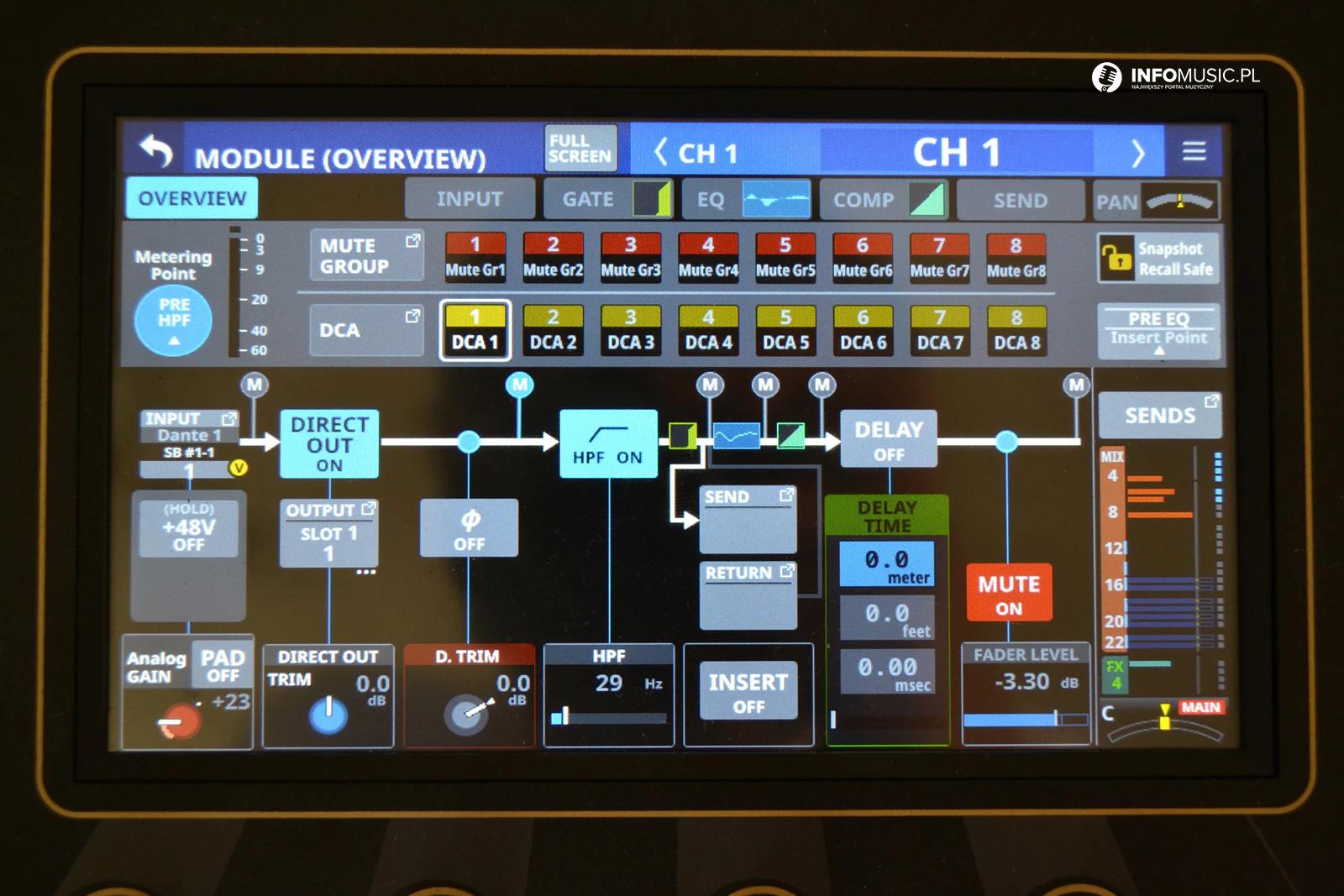Click the gate block in signal flow
This screenshot has width=1344, height=896.
coord(683,436)
